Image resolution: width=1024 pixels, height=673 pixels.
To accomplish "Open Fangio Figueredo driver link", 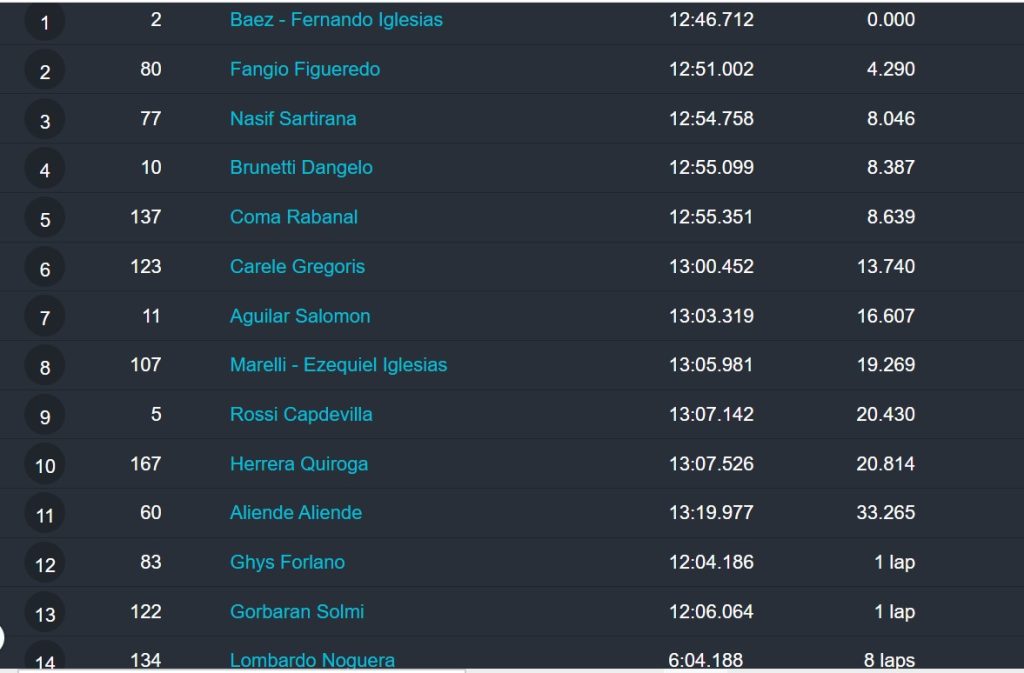I will point(304,69).
